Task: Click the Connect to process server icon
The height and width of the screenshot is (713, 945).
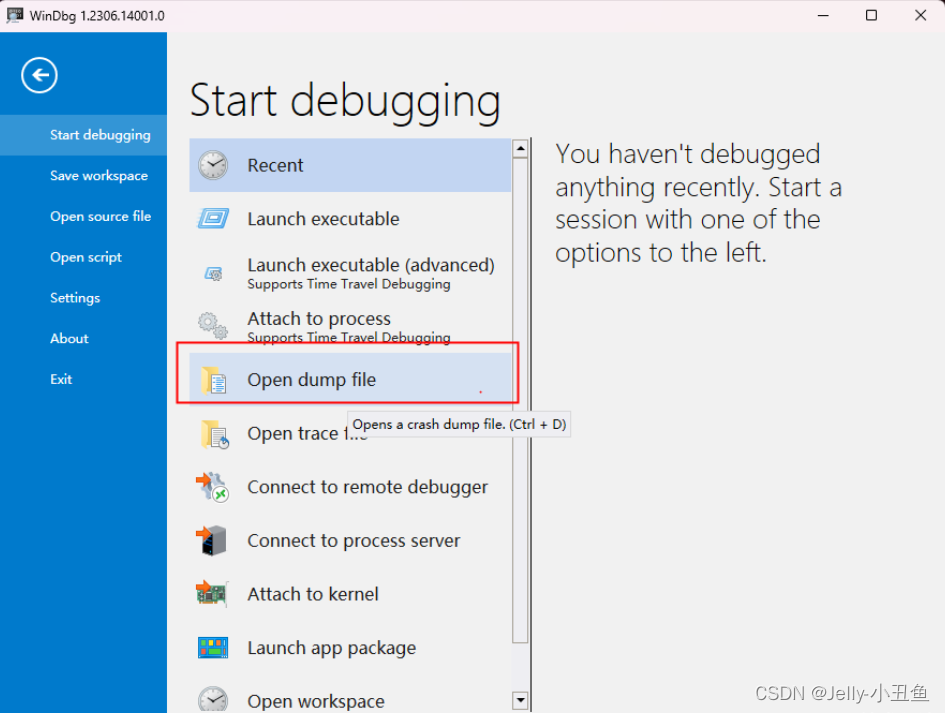Action: (x=211, y=541)
